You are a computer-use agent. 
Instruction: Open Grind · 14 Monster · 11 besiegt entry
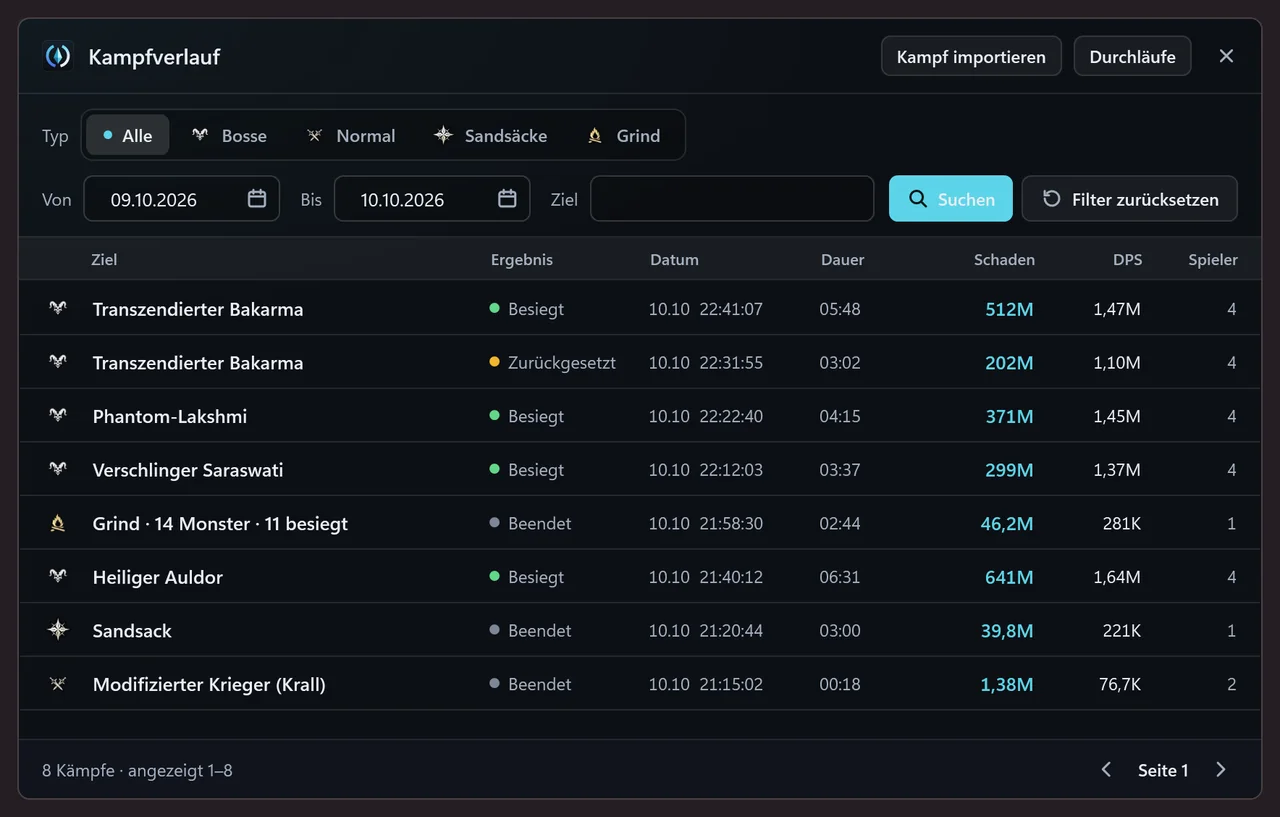pyautogui.click(x=640, y=523)
